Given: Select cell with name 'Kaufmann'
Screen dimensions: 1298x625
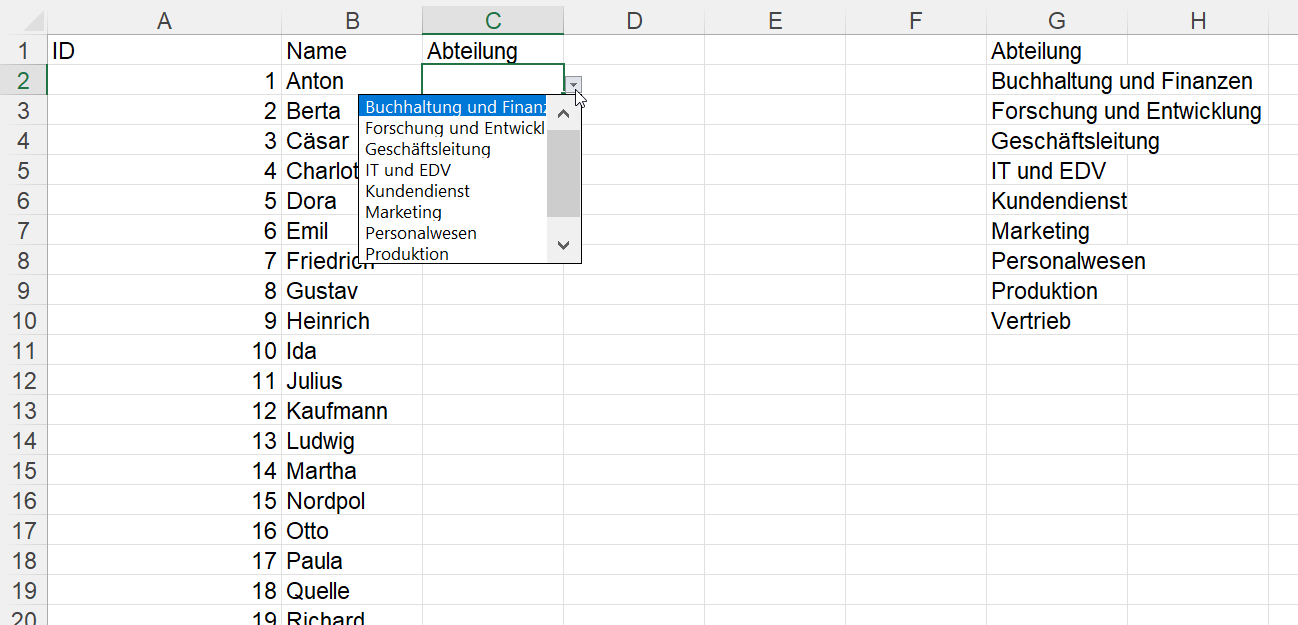Looking at the screenshot, I should tap(337, 411).
